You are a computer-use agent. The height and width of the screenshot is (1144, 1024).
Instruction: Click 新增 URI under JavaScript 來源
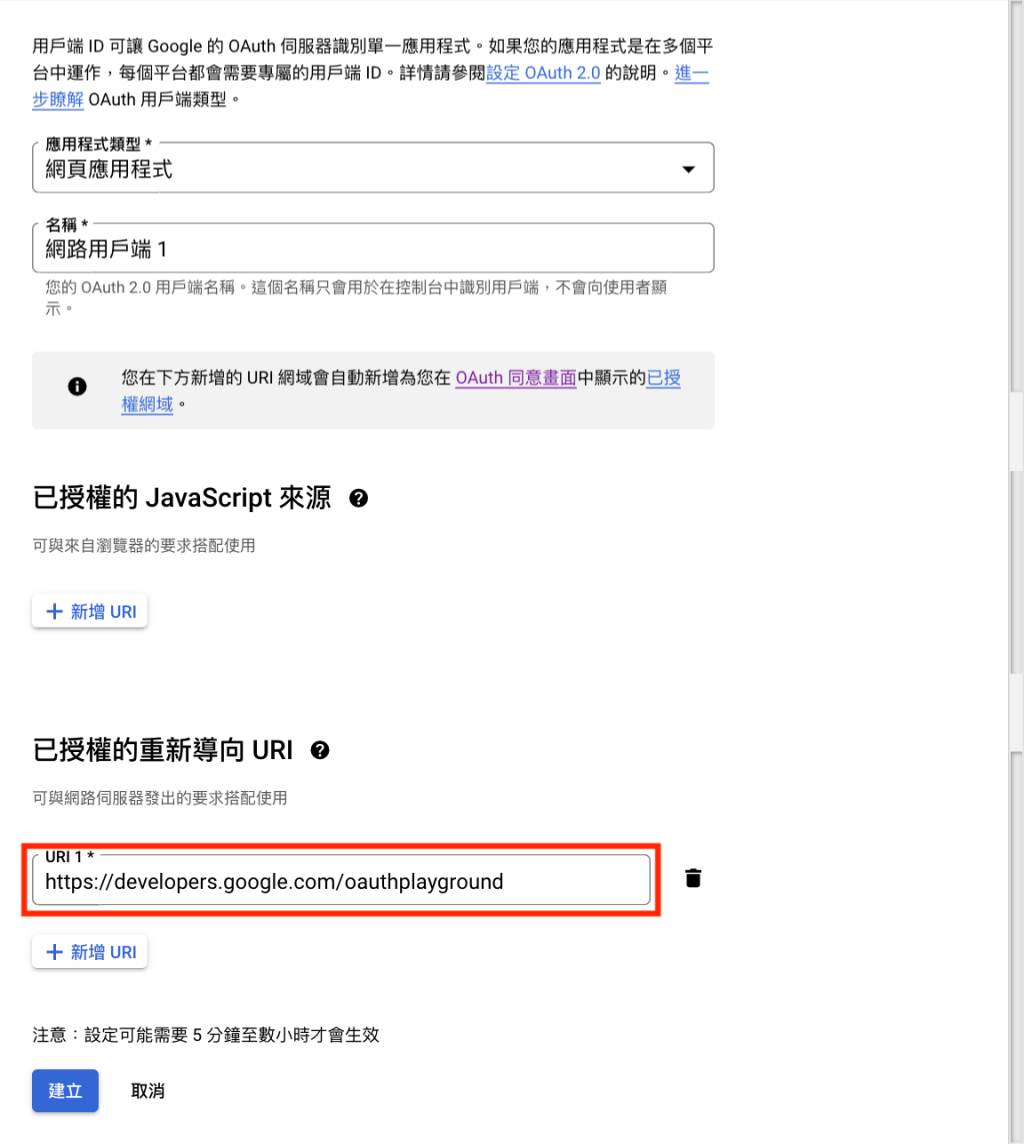point(90,611)
